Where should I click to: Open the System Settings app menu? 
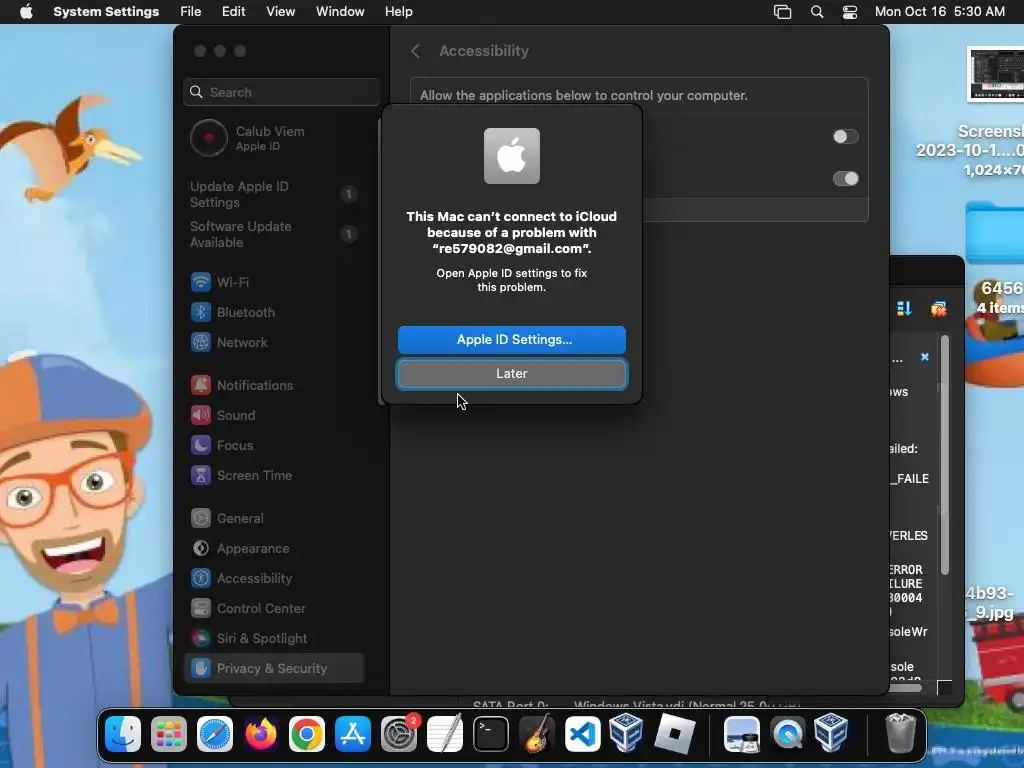click(106, 11)
